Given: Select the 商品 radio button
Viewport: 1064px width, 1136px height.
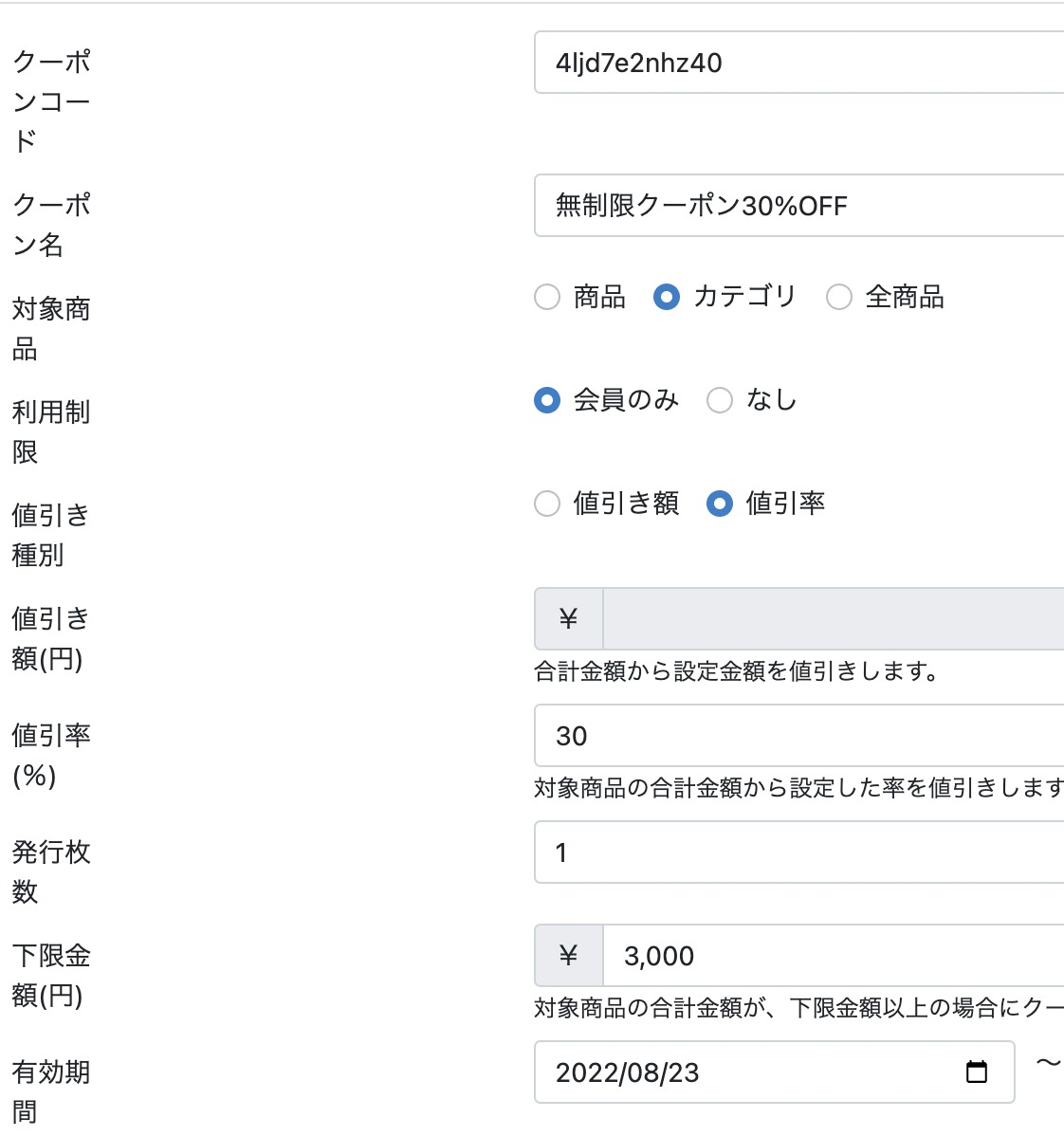Looking at the screenshot, I should (x=547, y=297).
